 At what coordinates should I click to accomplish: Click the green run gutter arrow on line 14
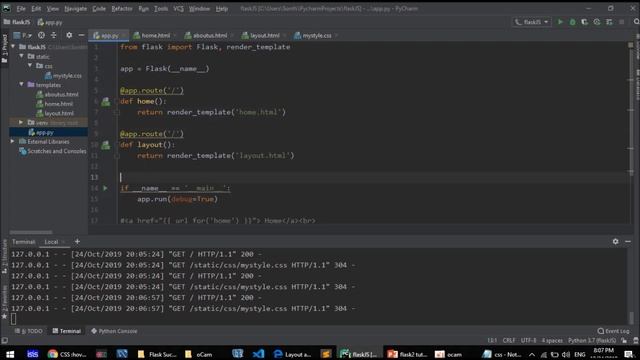tap(105, 188)
